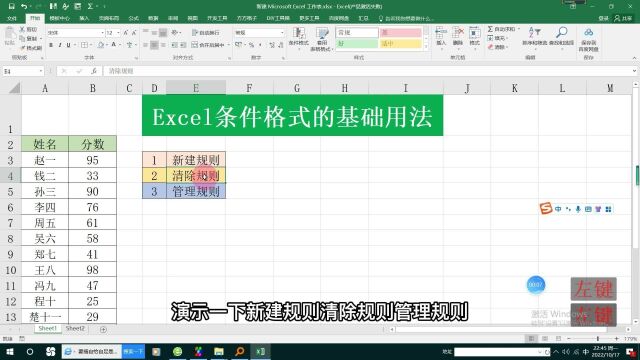This screenshot has height=360, width=640.
Task: Click AutoSum (自动求和) in editing group
Action: point(501,29)
